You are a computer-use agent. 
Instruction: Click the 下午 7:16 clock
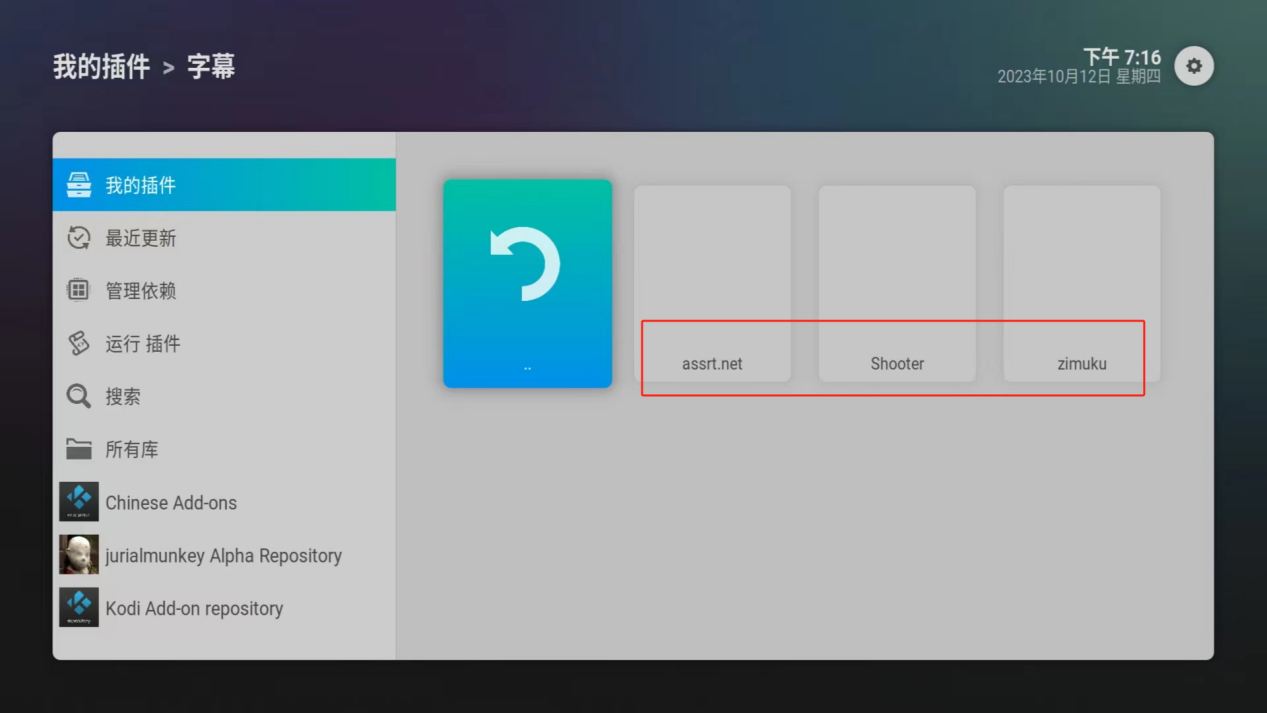pos(1121,56)
